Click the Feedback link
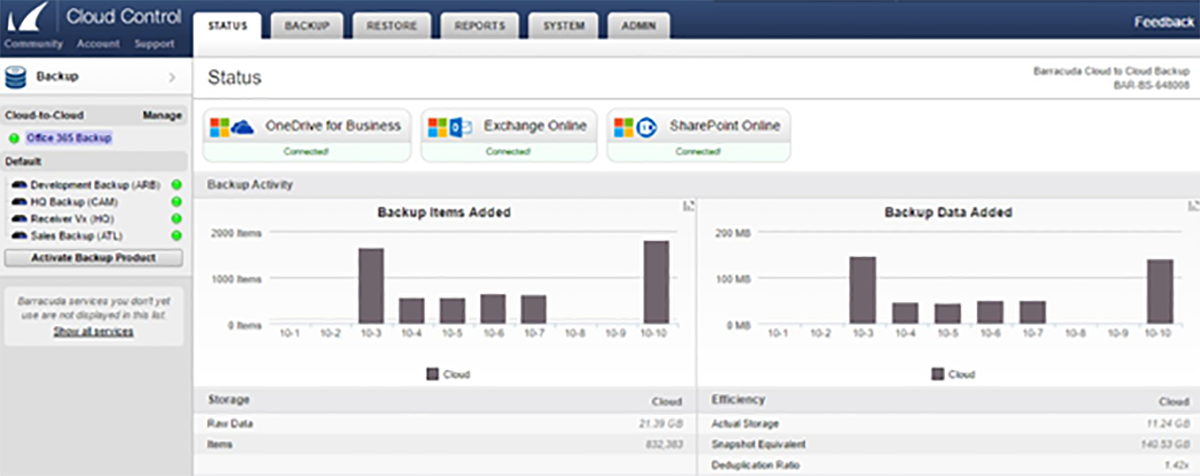Viewport: 1200px width, 476px height. (x=1165, y=21)
